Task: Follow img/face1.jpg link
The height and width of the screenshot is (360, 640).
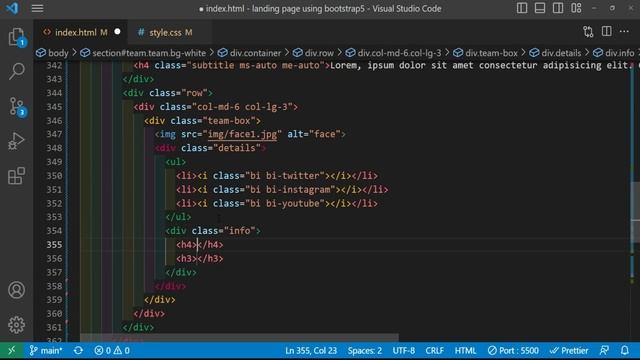Action: 242,134
